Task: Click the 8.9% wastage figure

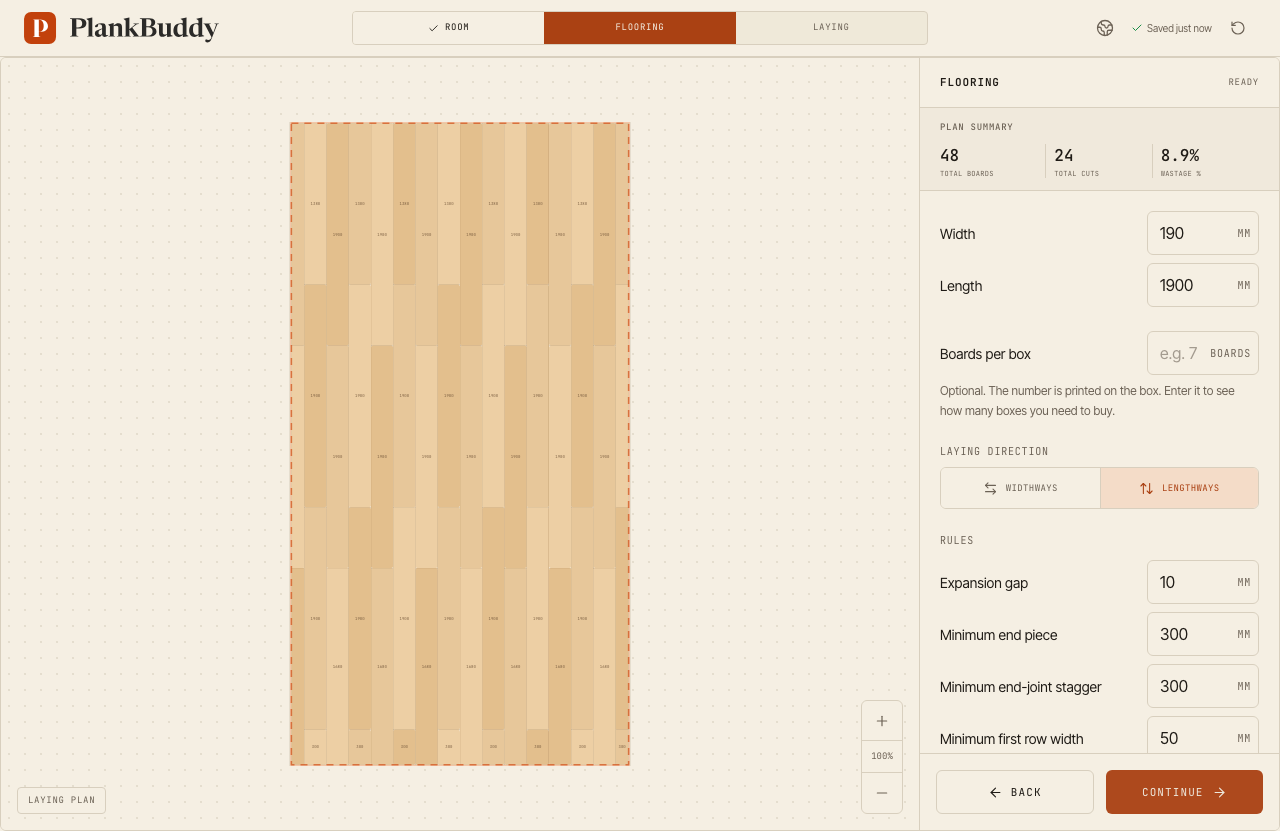Action: click(x=1180, y=155)
